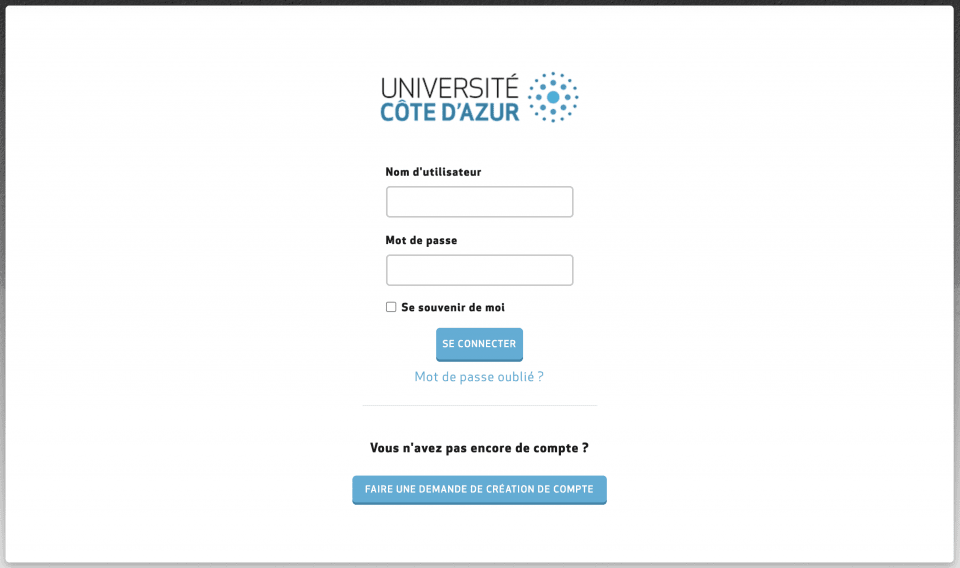This screenshot has height=568, width=960.
Task: Follow the forgotten password recovery link
Action: pos(479,377)
